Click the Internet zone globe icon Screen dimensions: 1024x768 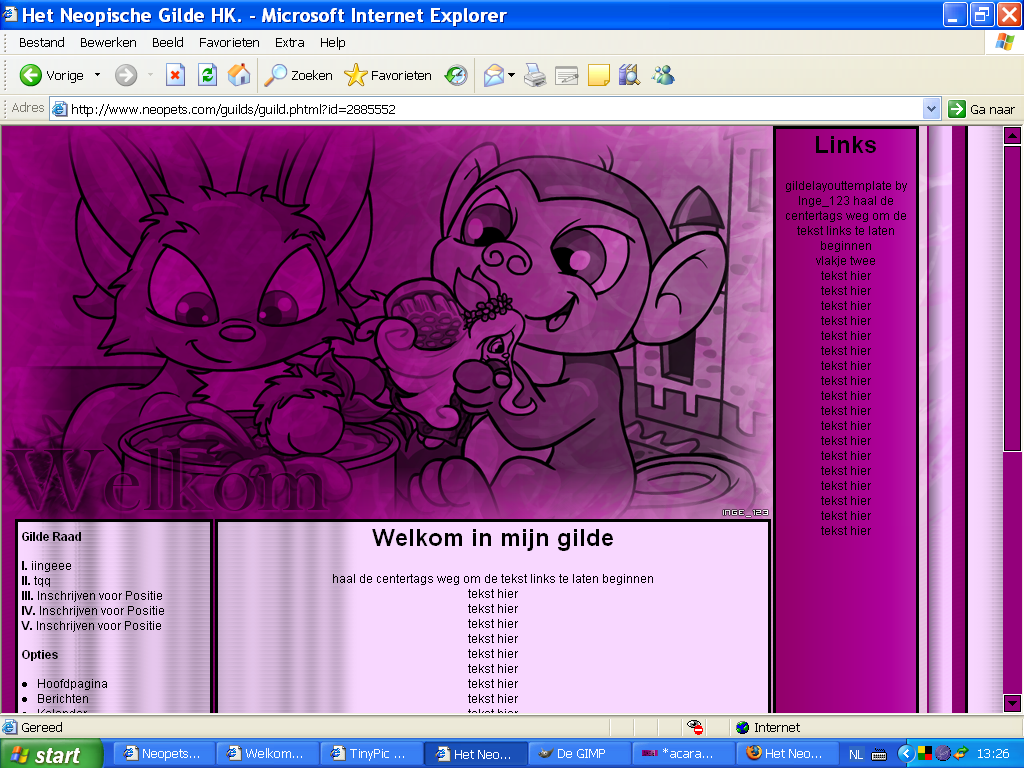click(743, 728)
